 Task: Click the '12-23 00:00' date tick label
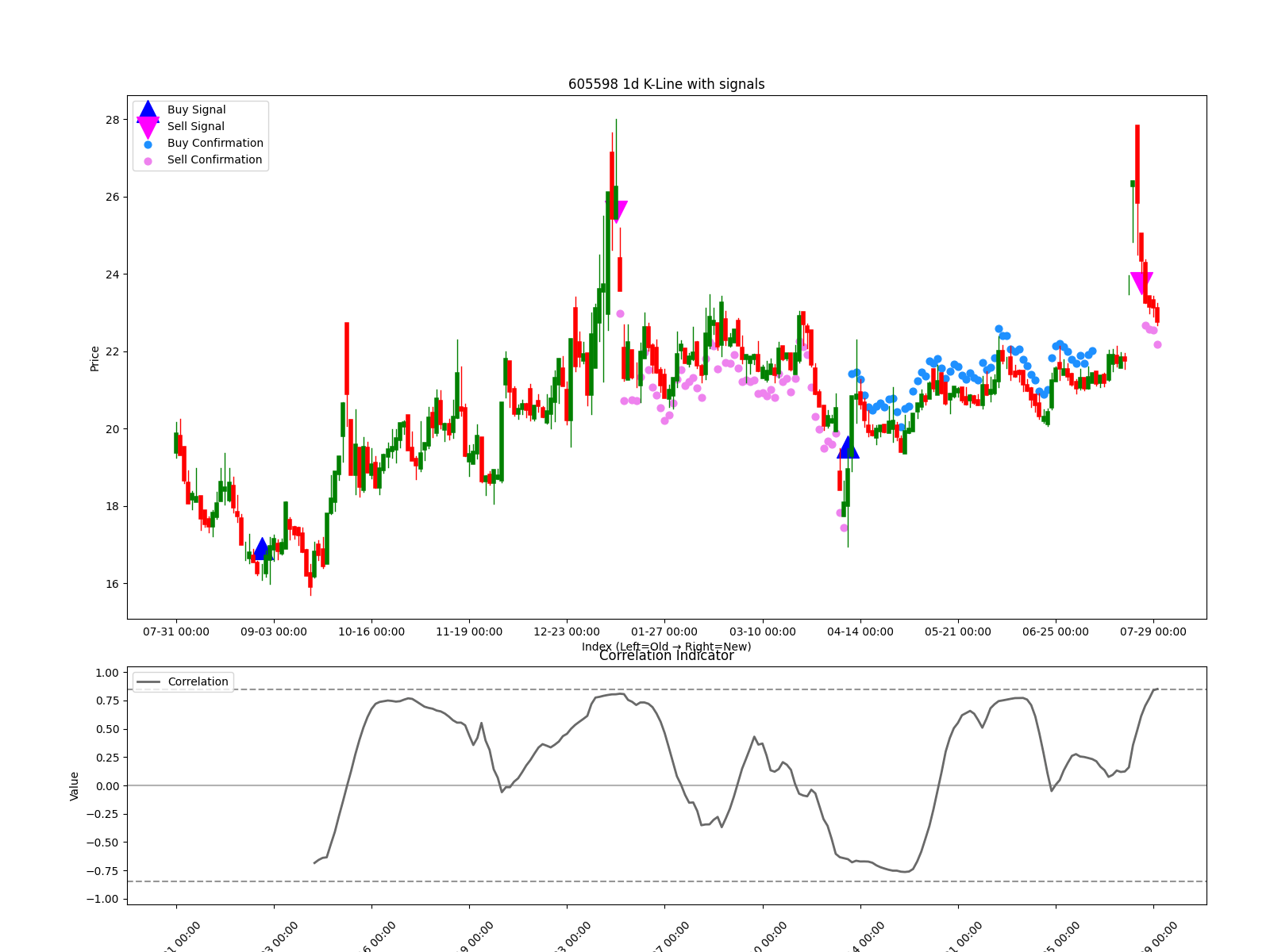tap(567, 632)
